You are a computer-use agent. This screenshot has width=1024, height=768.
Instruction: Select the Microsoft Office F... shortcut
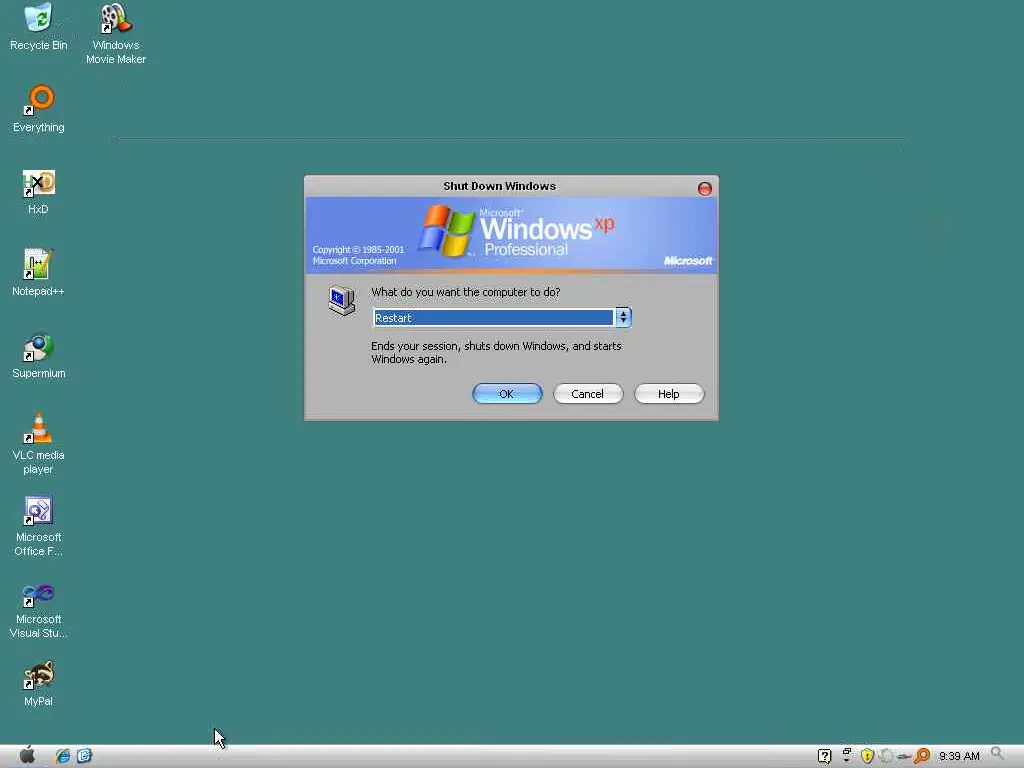pos(39,526)
